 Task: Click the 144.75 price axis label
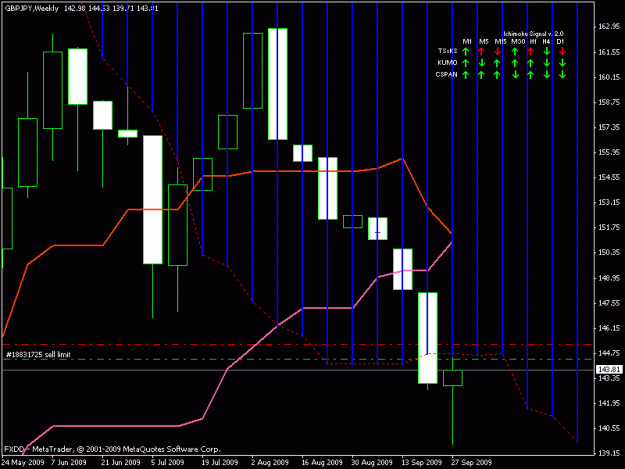pyautogui.click(x=609, y=353)
